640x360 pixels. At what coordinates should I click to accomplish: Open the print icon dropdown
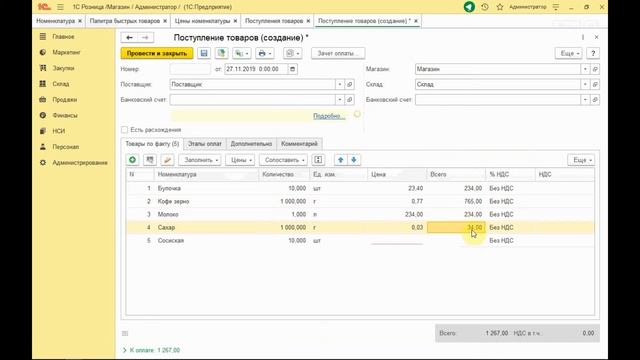(264, 53)
